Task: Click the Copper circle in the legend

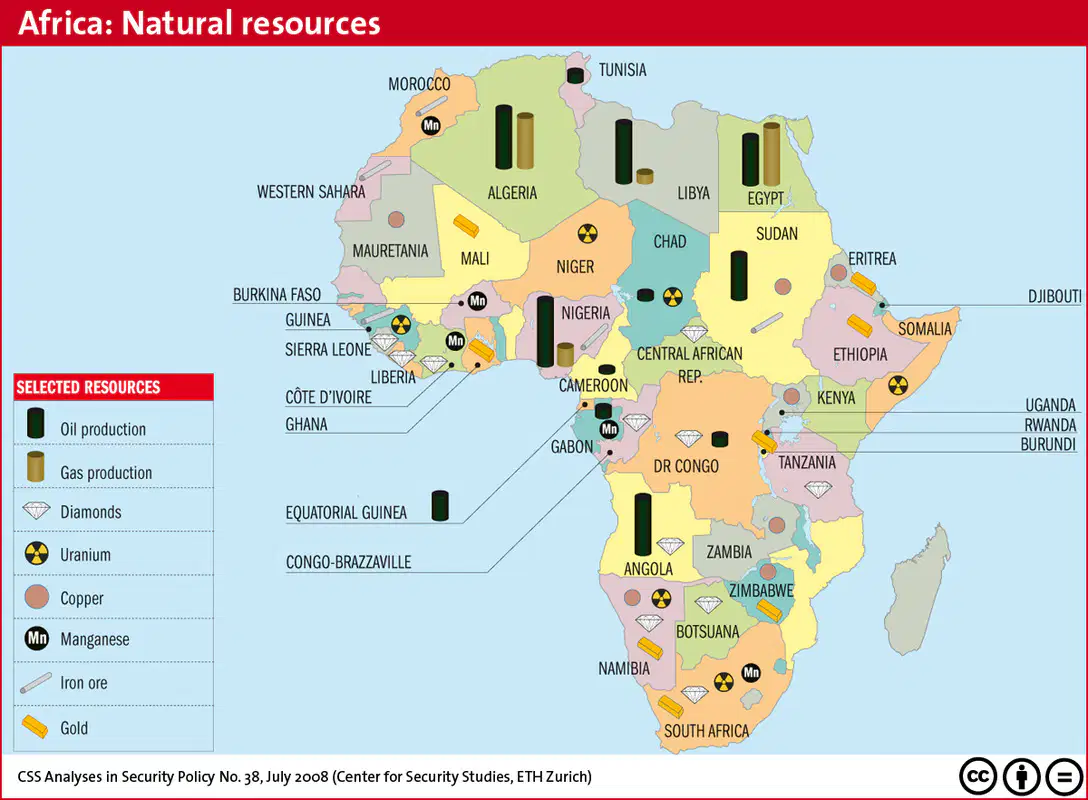Action: point(37,596)
